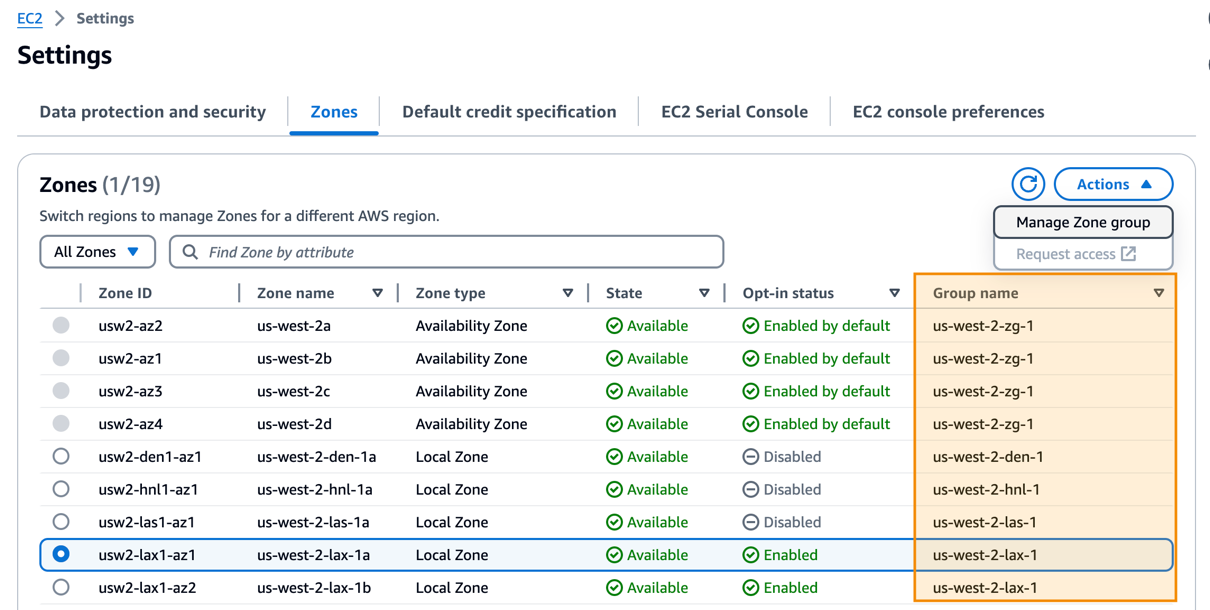The width and height of the screenshot is (1210, 610).
Task: Click zone name us-west-2-den-1a
Action: pos(317,457)
